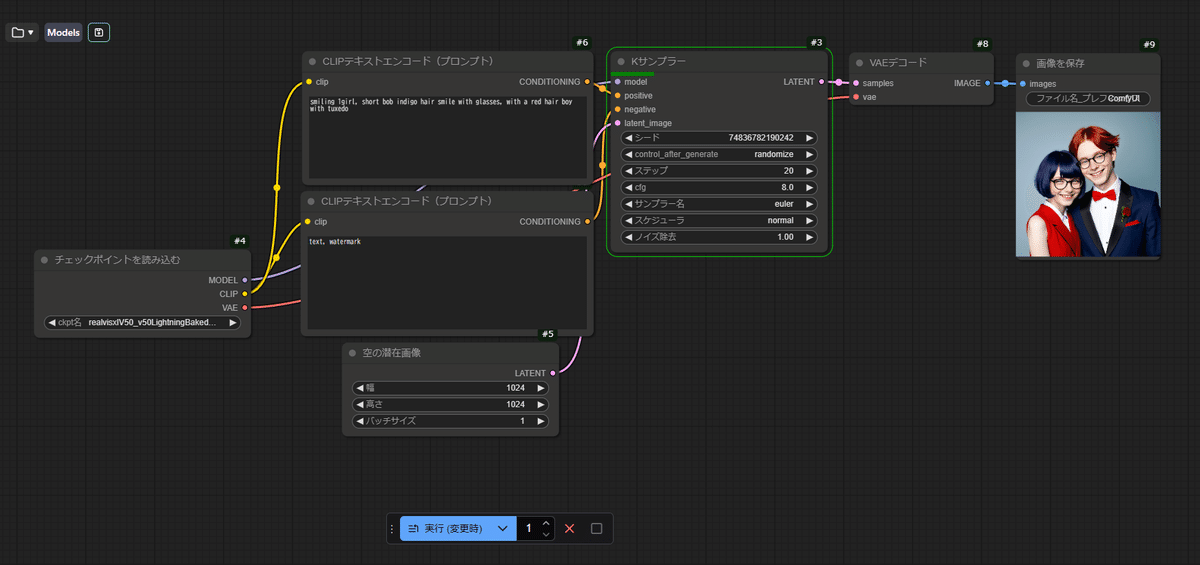Click the seed value 74836782190242

(762, 138)
